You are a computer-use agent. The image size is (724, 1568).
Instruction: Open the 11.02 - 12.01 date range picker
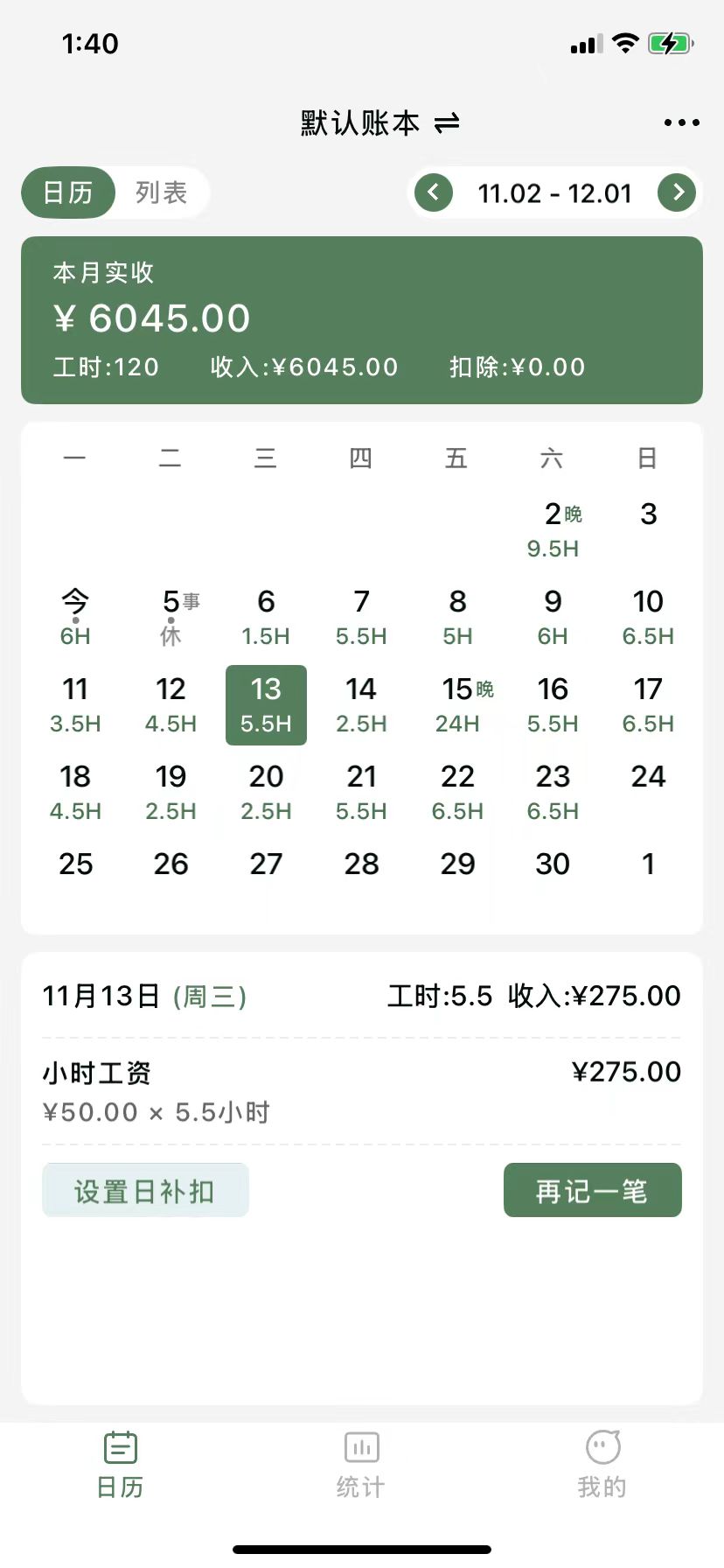click(x=554, y=193)
